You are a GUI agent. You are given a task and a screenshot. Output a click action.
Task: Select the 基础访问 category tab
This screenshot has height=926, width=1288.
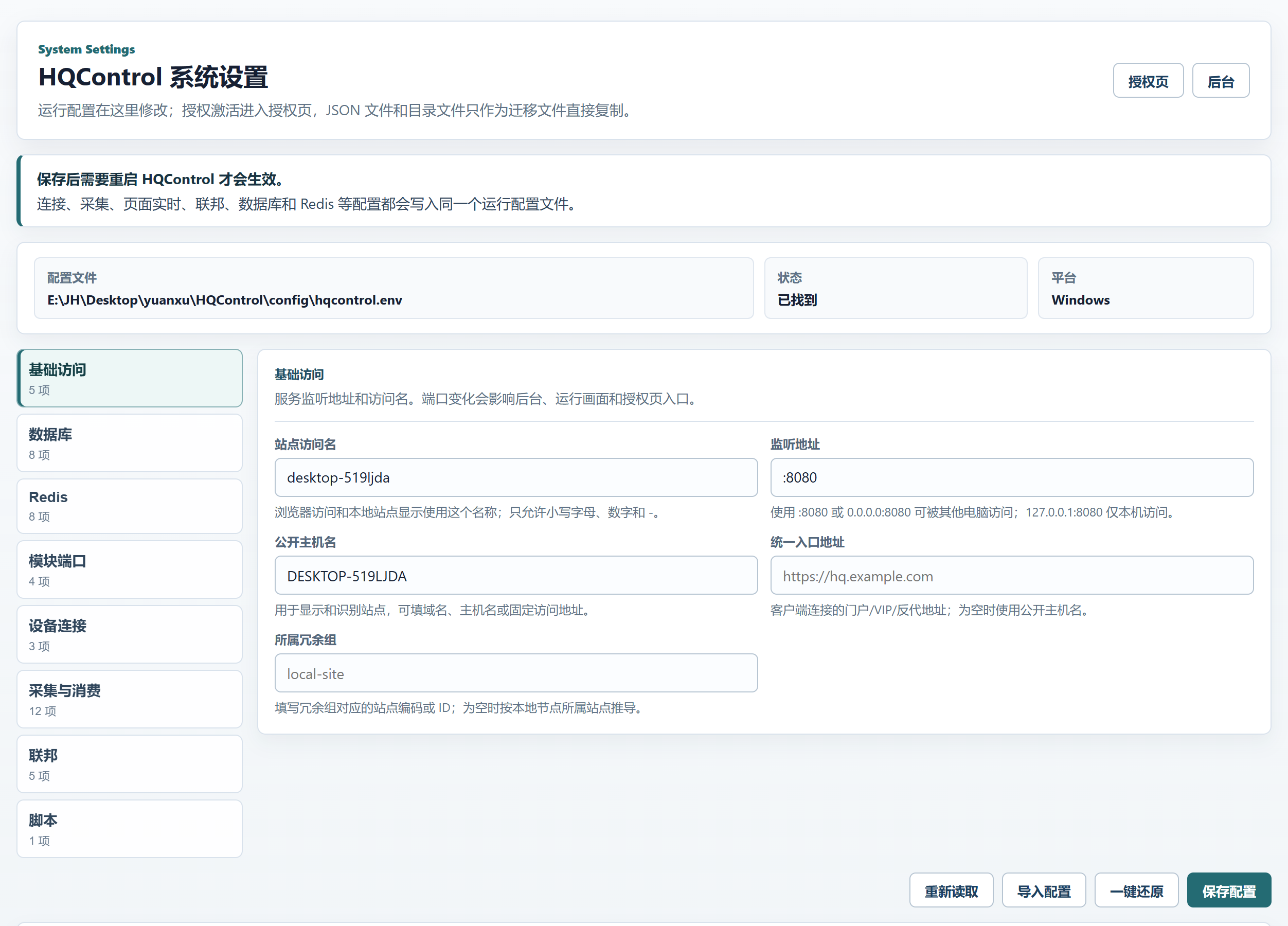coord(130,378)
